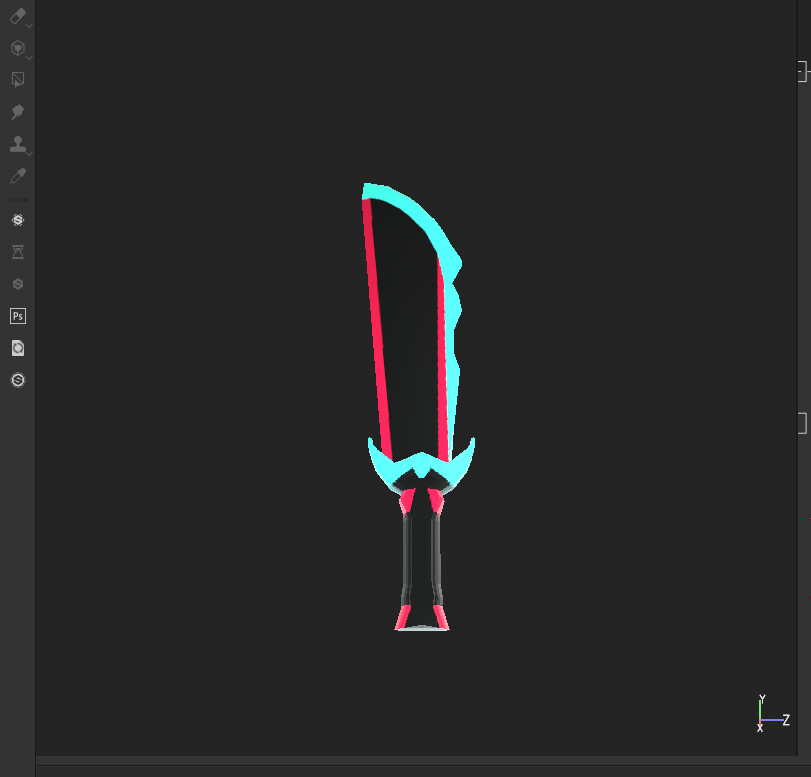
Task: Click the hourglass history icon
Action: pyautogui.click(x=17, y=252)
